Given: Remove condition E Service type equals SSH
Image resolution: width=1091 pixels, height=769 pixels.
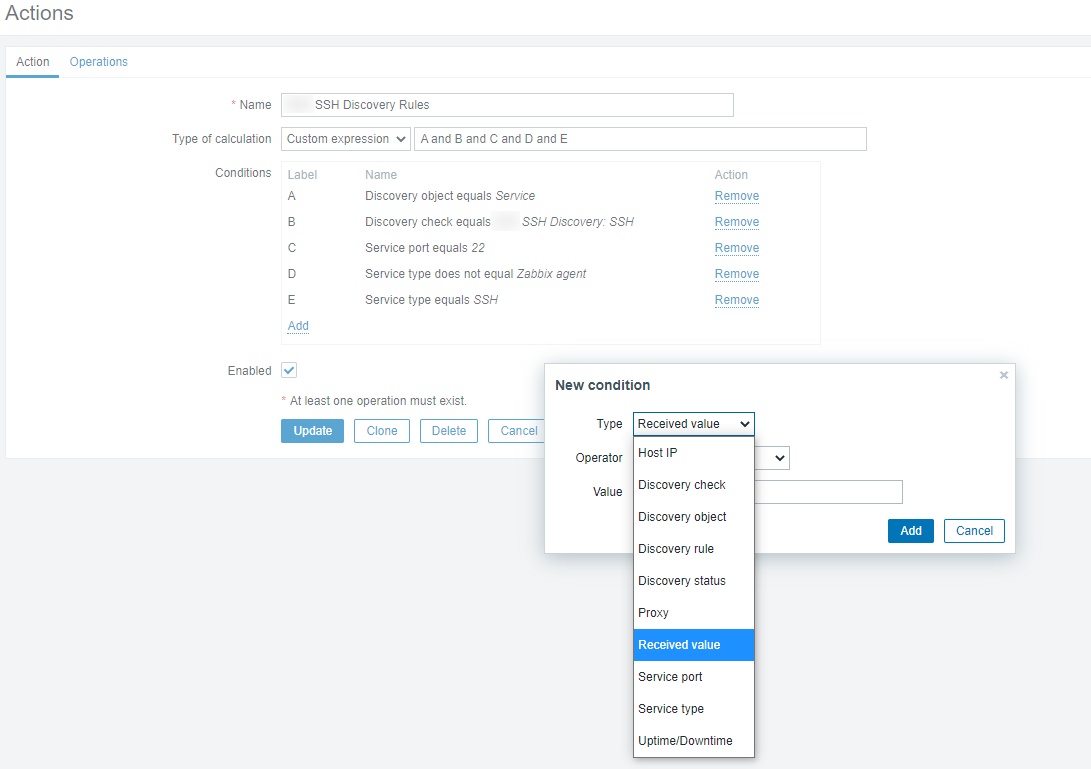Looking at the screenshot, I should [736, 300].
